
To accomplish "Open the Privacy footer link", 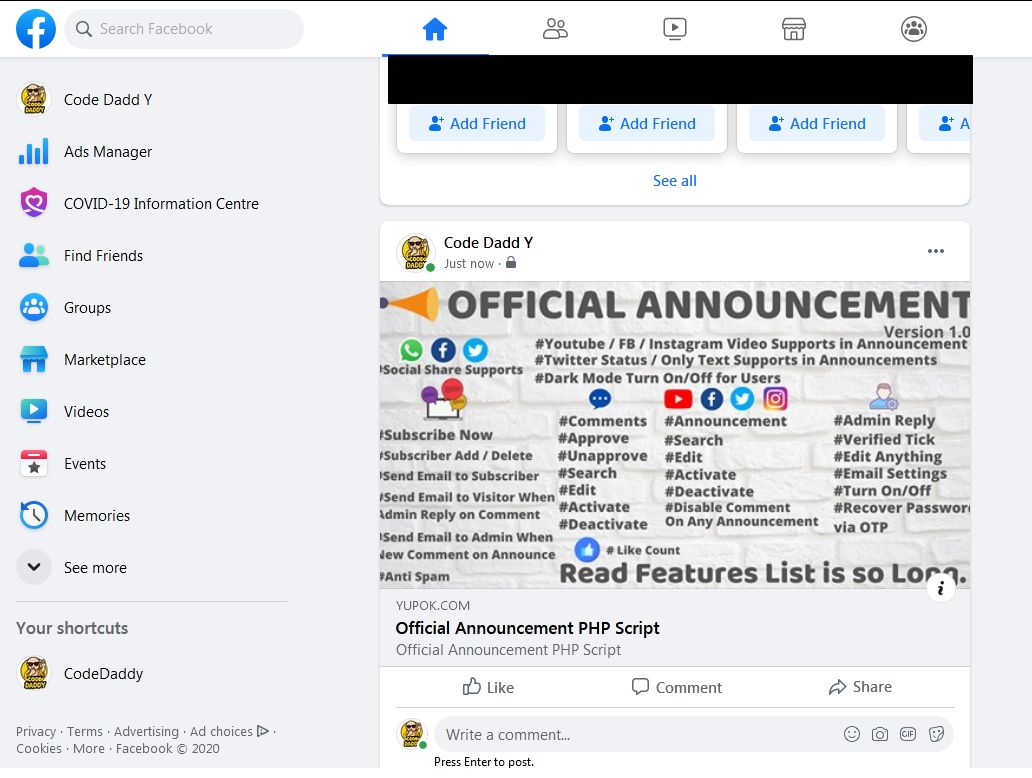I will pos(36,731).
